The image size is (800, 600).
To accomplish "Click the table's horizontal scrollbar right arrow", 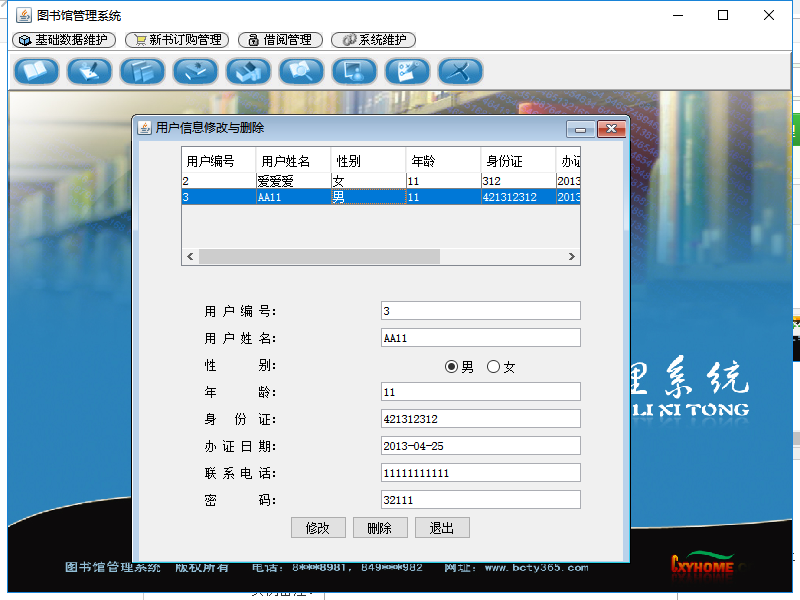I will click(572, 257).
